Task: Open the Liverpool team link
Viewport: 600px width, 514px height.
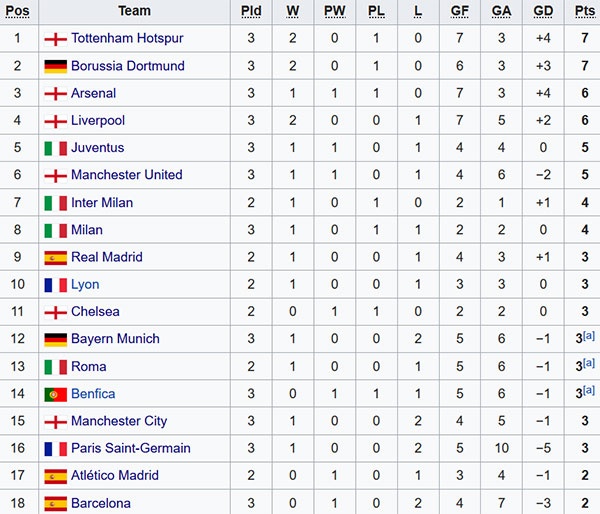Action: coord(98,121)
